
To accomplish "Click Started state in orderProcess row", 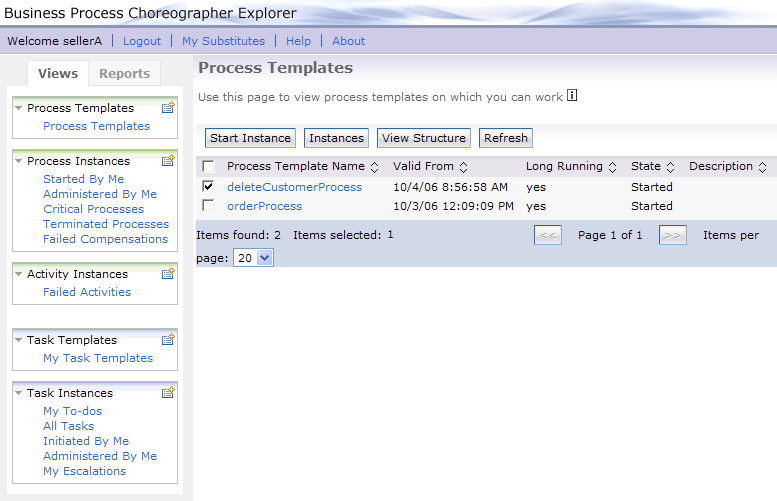I will (x=652, y=206).
